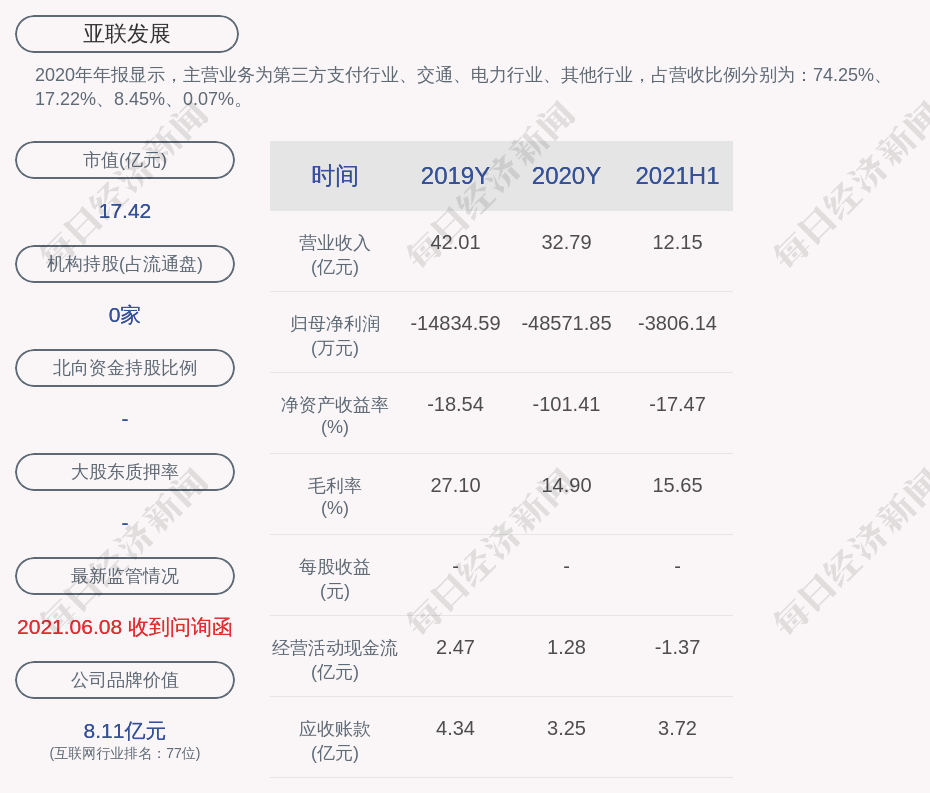The image size is (930, 793).
Task: Click the 归母净利润(万元) row label
Action: pos(335,335)
